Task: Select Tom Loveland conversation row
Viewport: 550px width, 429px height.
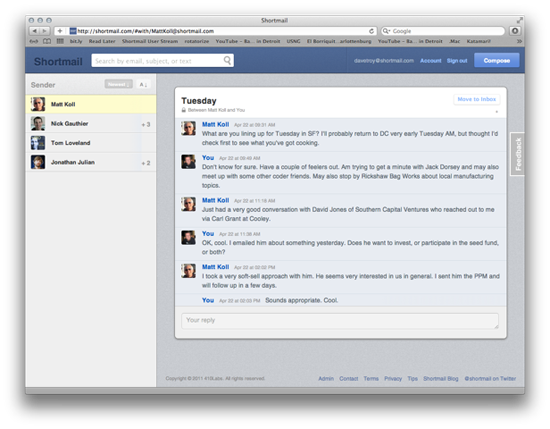Action: coord(91,143)
